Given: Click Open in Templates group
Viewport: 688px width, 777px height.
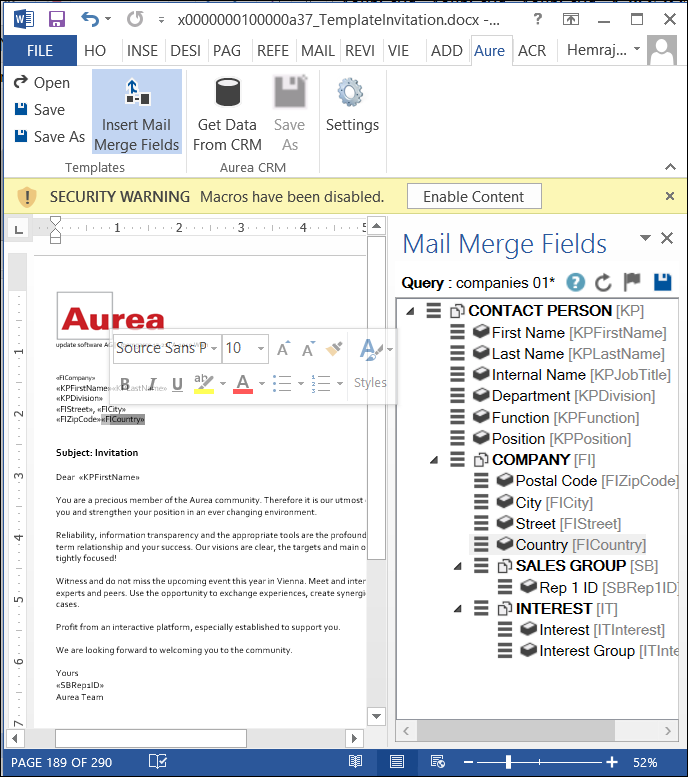Looking at the screenshot, I should point(42,82).
